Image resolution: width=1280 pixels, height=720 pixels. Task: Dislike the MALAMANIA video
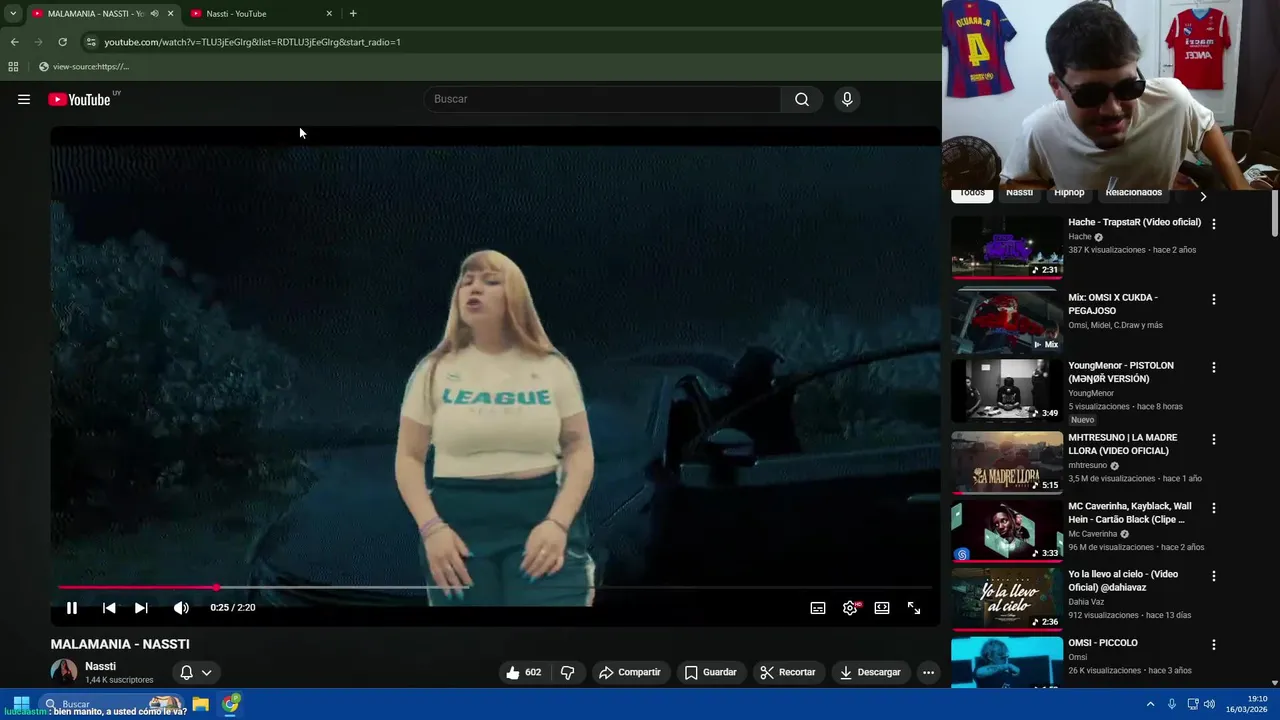pos(567,672)
